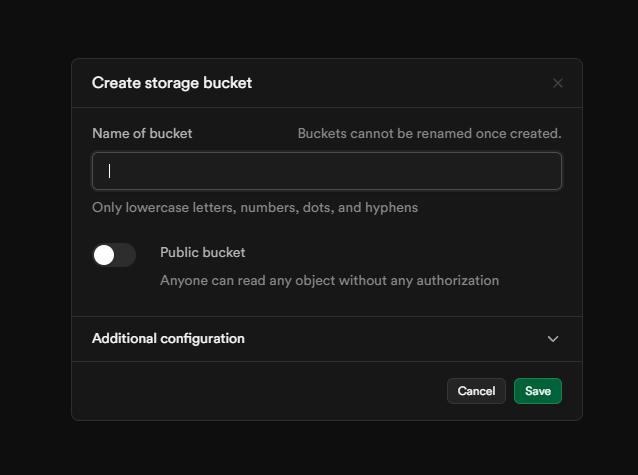Toggle the Public bucket switch
This screenshot has height=475, width=638.
click(x=114, y=255)
